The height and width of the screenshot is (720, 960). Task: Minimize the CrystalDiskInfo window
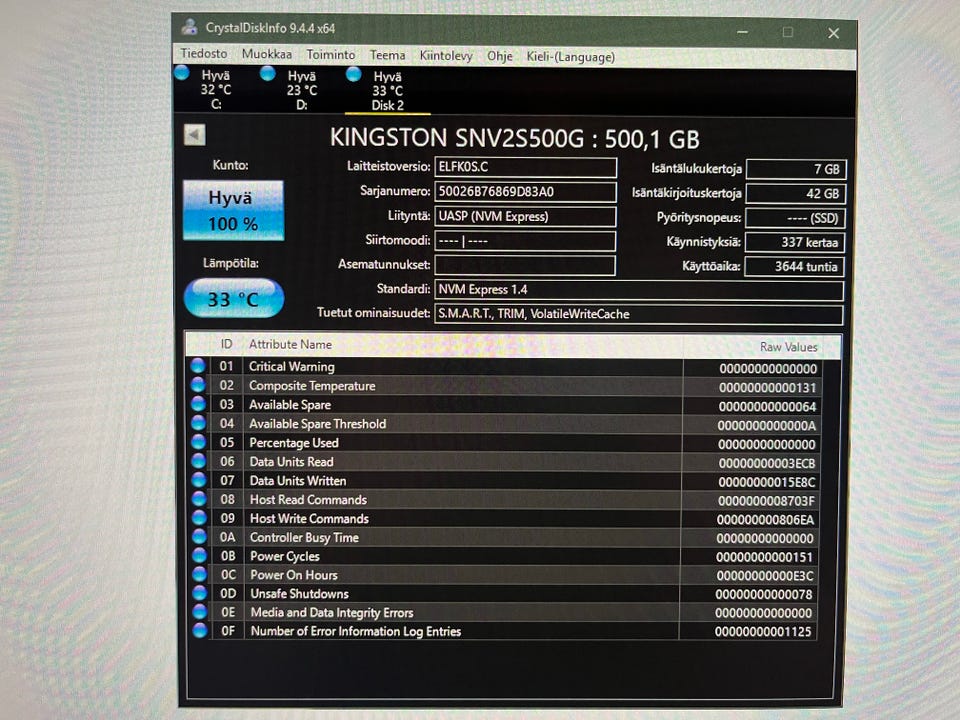tap(742, 32)
